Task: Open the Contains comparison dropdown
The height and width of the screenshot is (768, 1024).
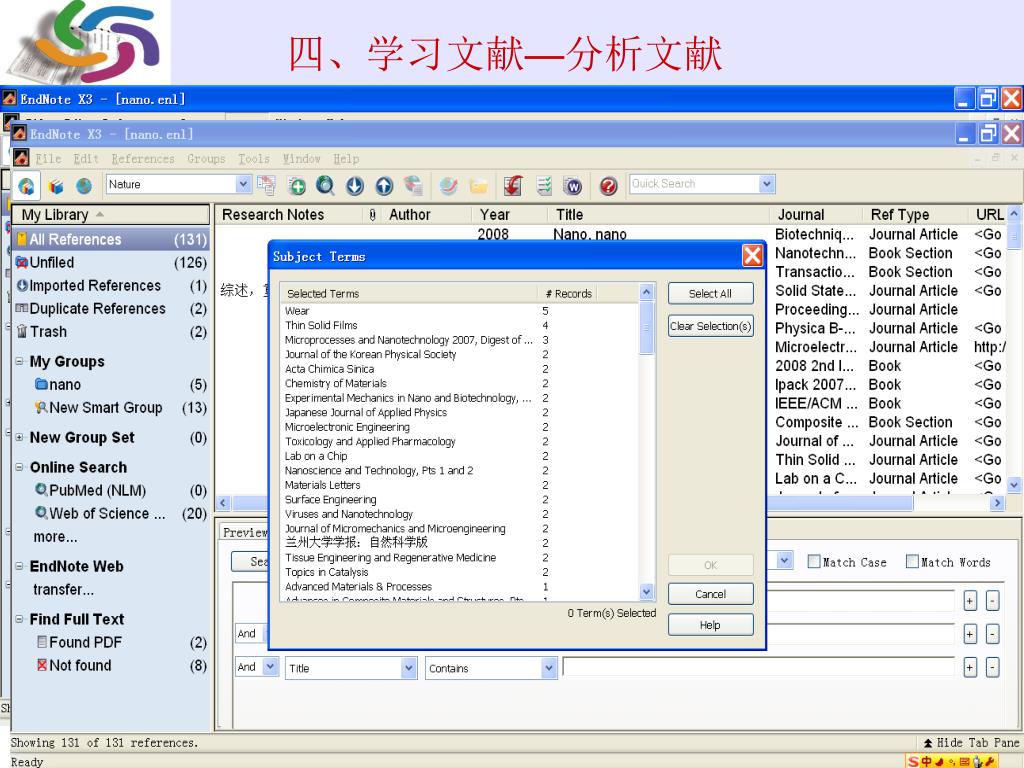Action: 549,668
